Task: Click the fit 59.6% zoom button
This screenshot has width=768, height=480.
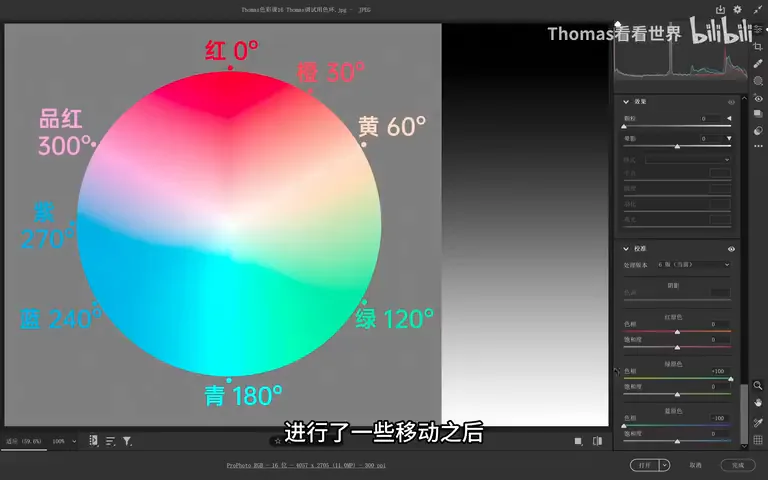Action: (24, 441)
